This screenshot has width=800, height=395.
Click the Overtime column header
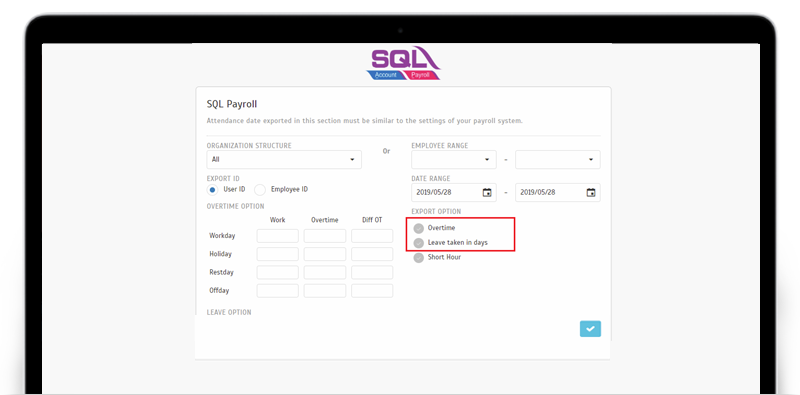click(x=325, y=220)
